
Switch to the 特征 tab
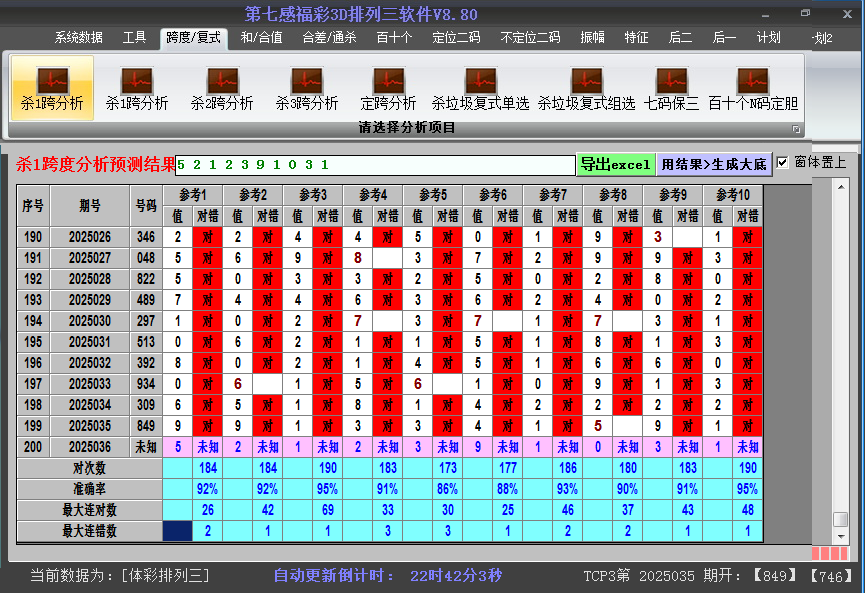(636, 38)
